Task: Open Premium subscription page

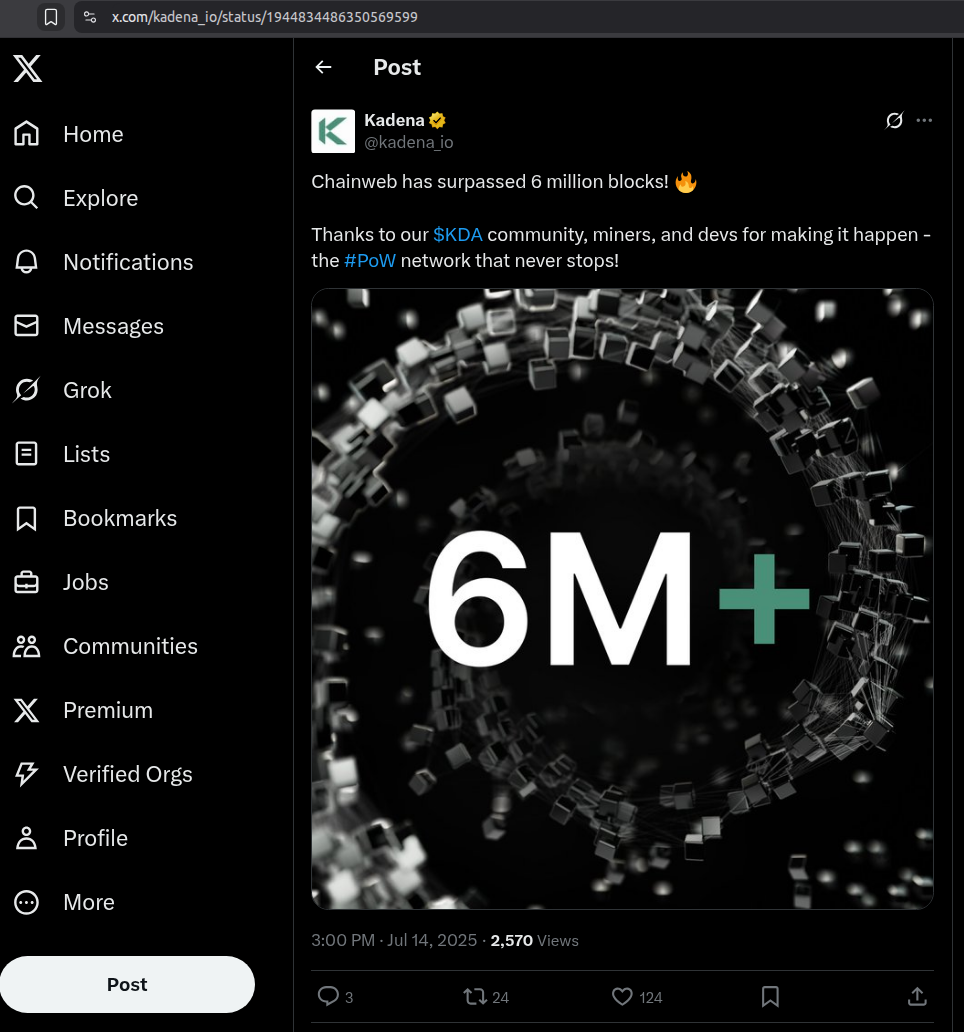Action: point(83,710)
